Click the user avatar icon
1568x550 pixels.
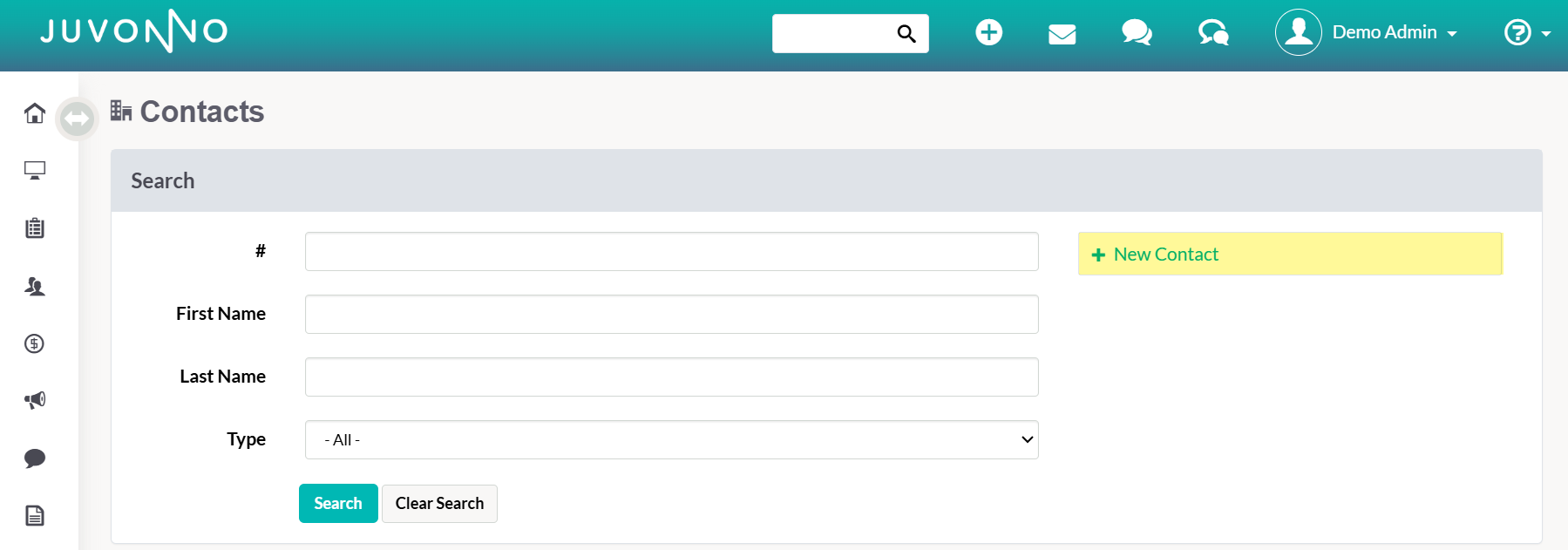click(1299, 32)
